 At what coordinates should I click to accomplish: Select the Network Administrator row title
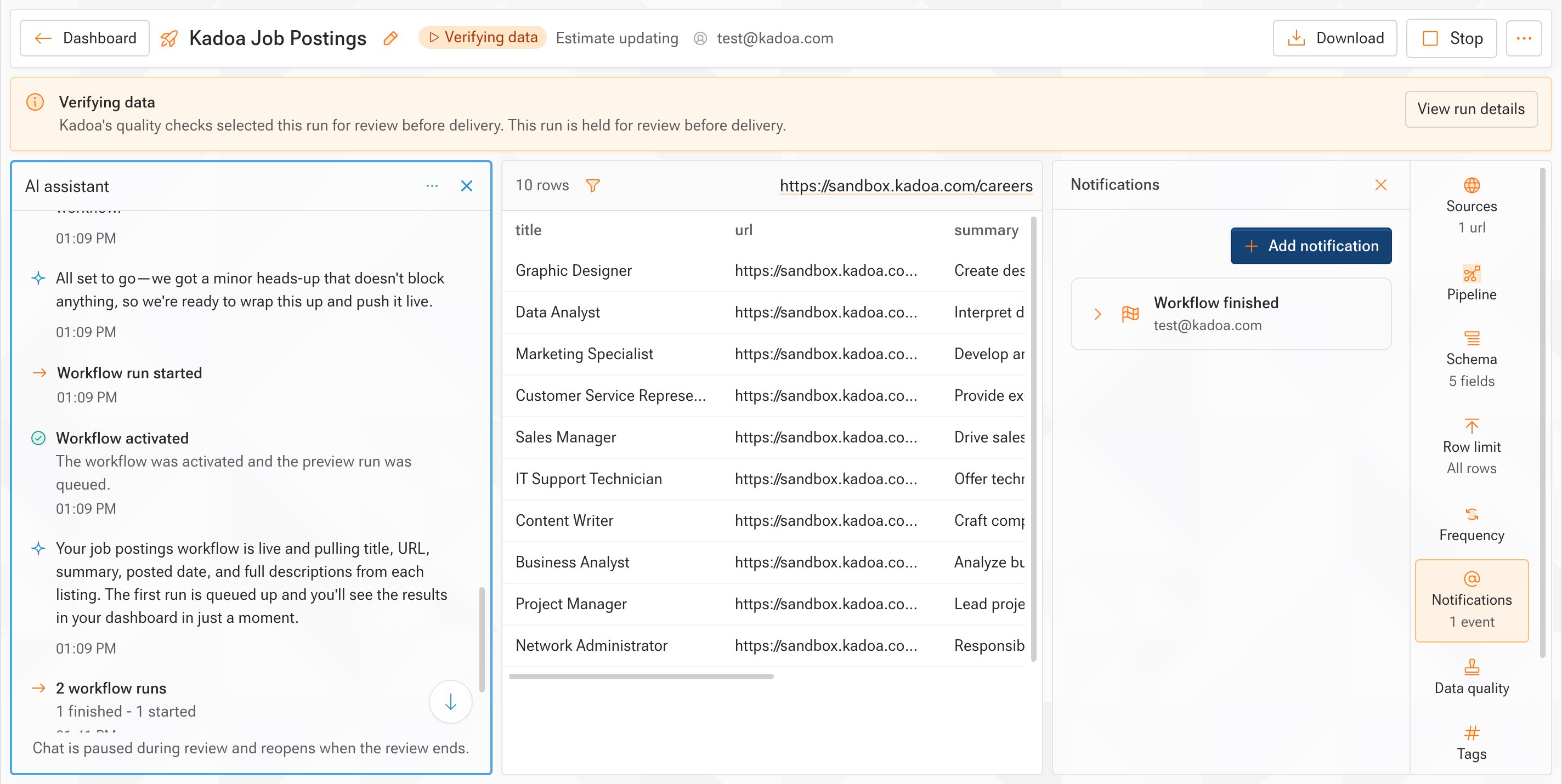(x=591, y=646)
